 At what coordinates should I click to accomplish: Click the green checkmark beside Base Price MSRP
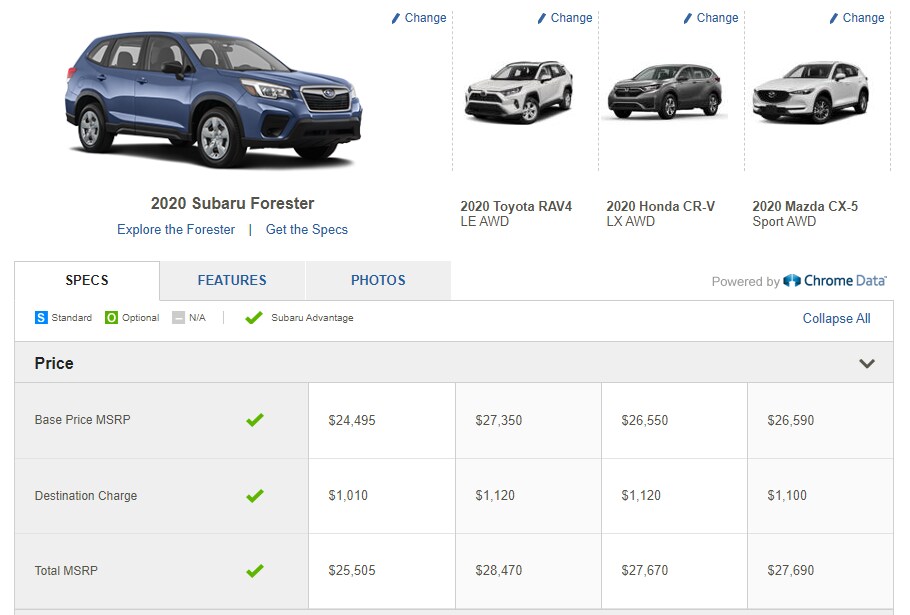click(255, 419)
